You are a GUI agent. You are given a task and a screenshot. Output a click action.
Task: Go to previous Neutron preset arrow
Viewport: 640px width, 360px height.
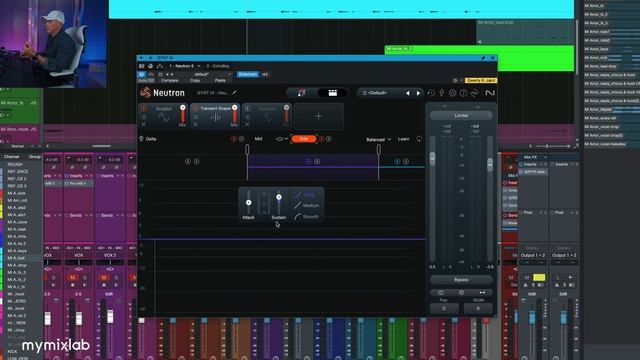click(407, 93)
